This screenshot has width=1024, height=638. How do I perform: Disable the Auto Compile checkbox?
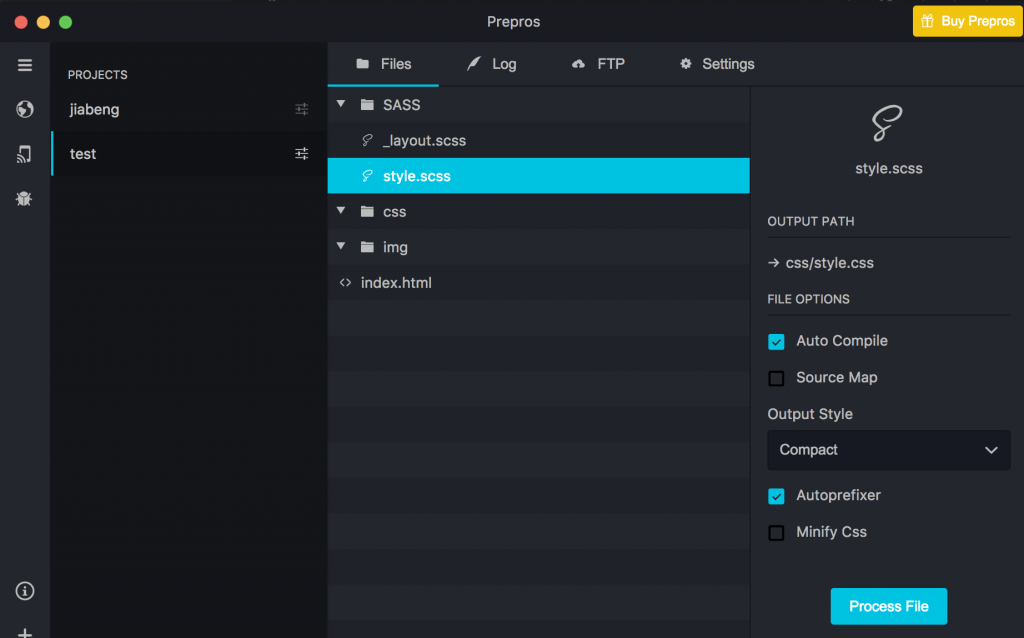(x=776, y=342)
